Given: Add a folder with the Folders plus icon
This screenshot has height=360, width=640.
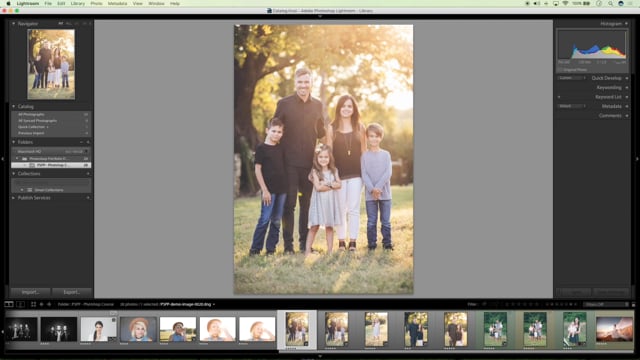Looking at the screenshot, I should tap(88, 142).
